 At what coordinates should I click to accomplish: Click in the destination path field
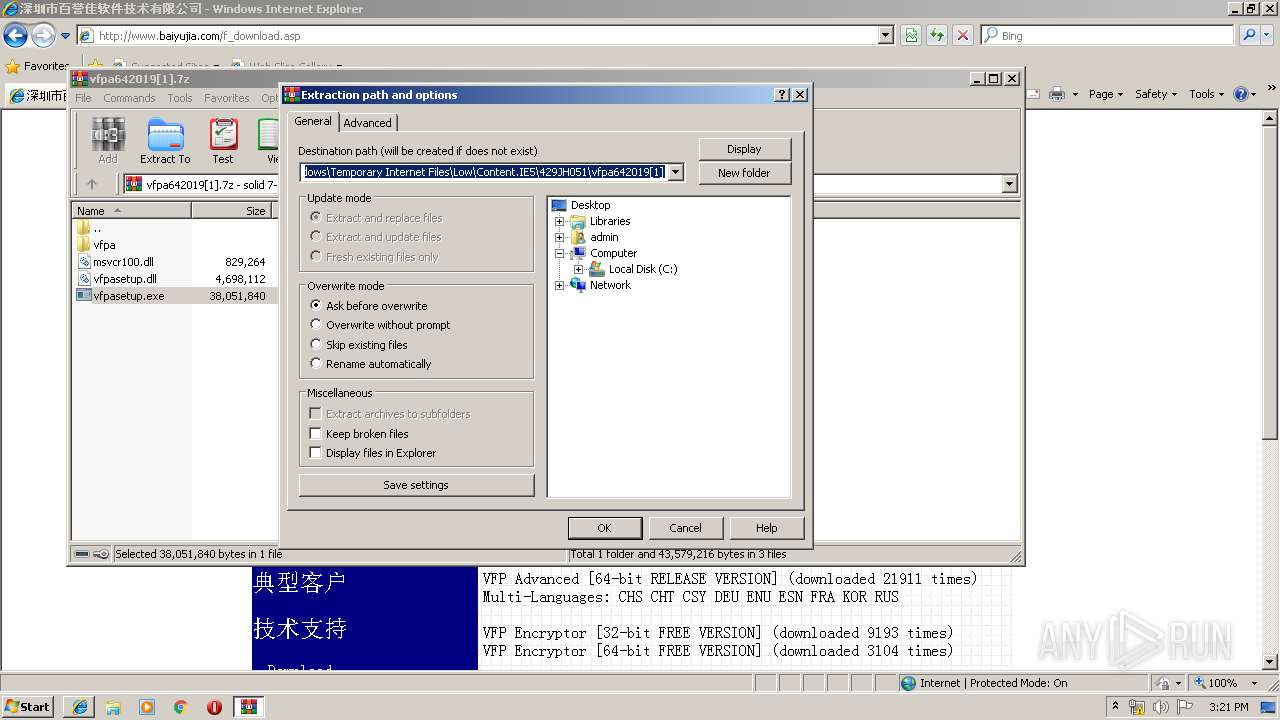484,172
